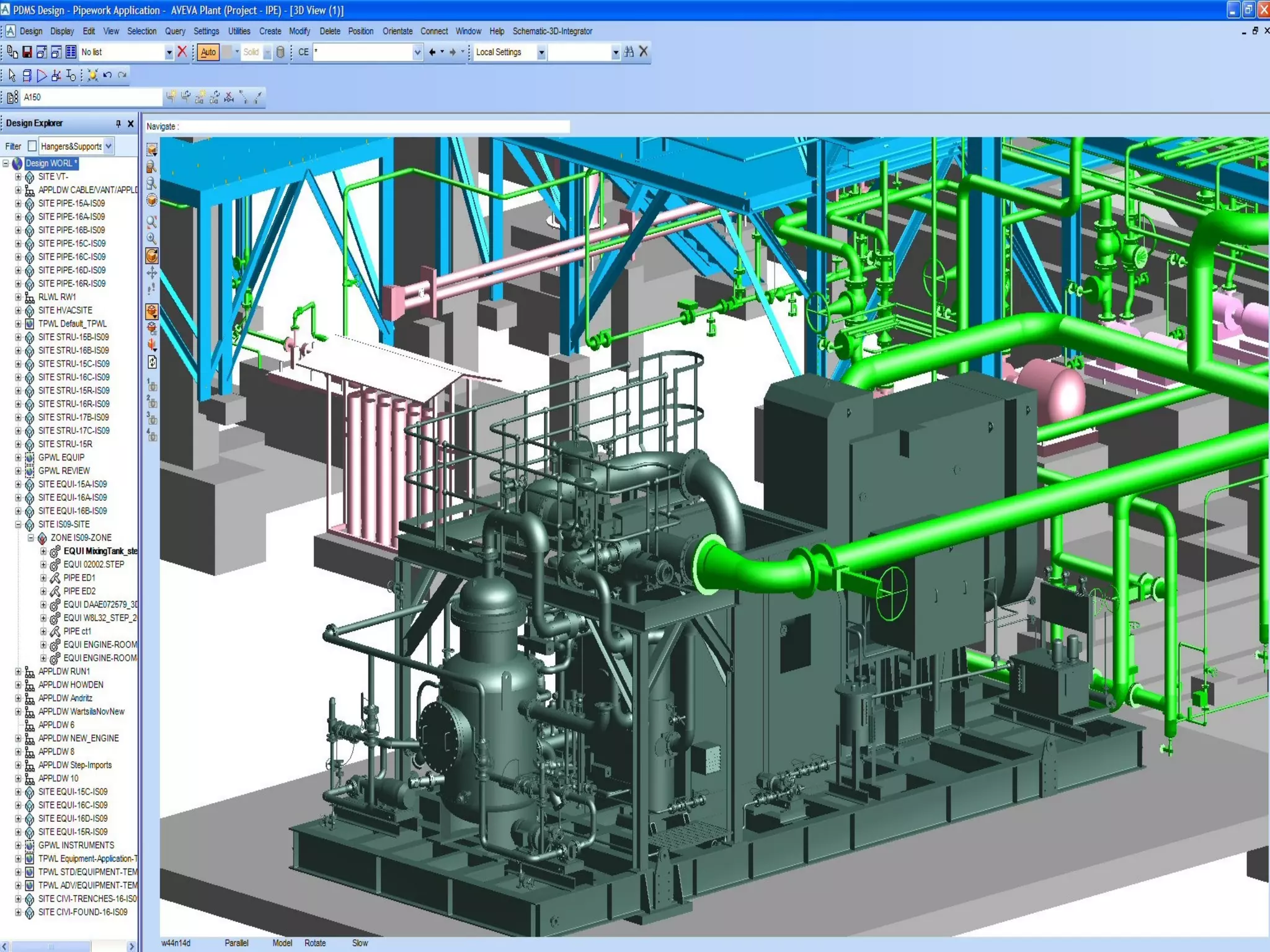Click the rotate view cube icon
This screenshot has height=952, width=1270.
(152, 256)
